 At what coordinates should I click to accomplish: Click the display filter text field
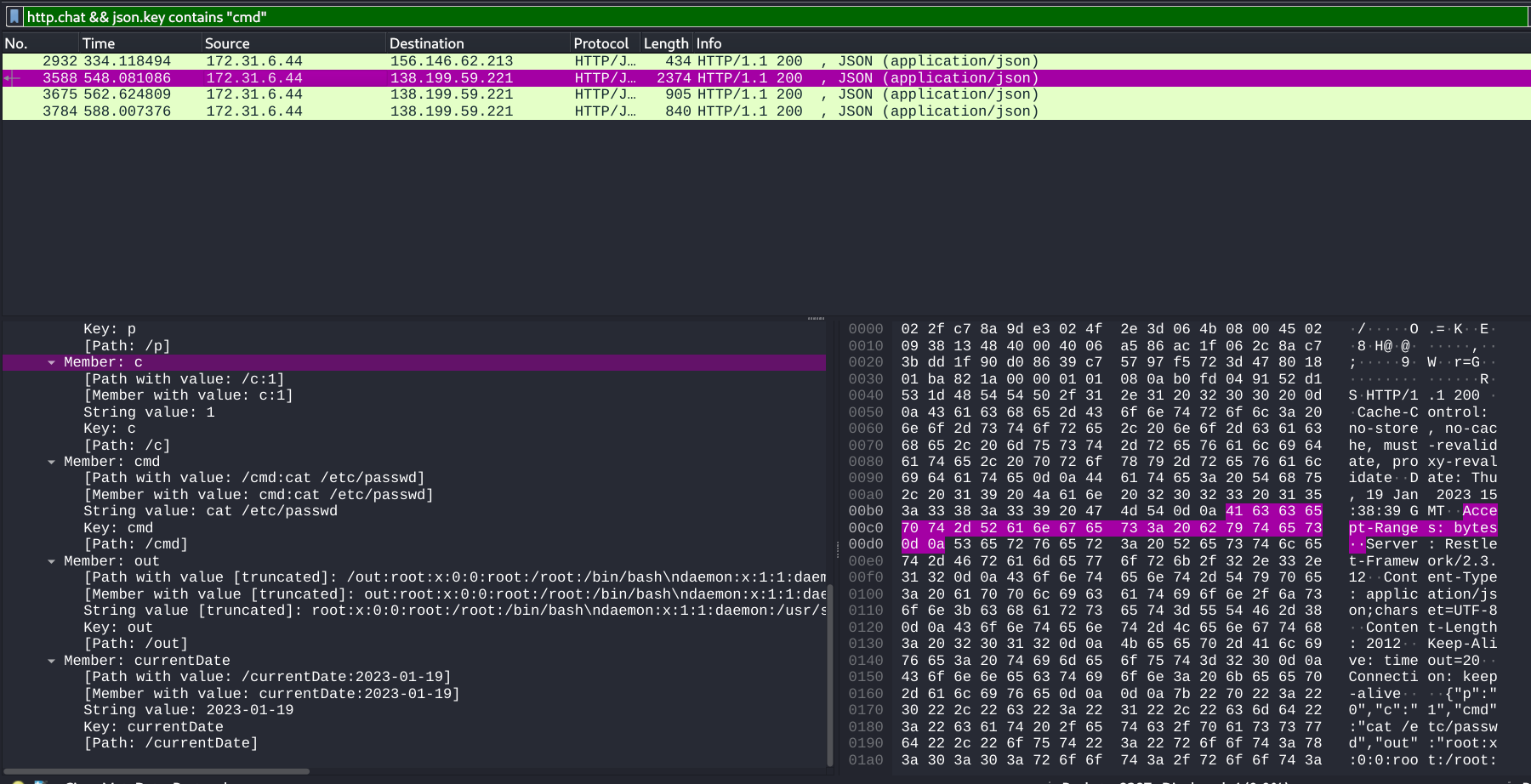pos(765,17)
